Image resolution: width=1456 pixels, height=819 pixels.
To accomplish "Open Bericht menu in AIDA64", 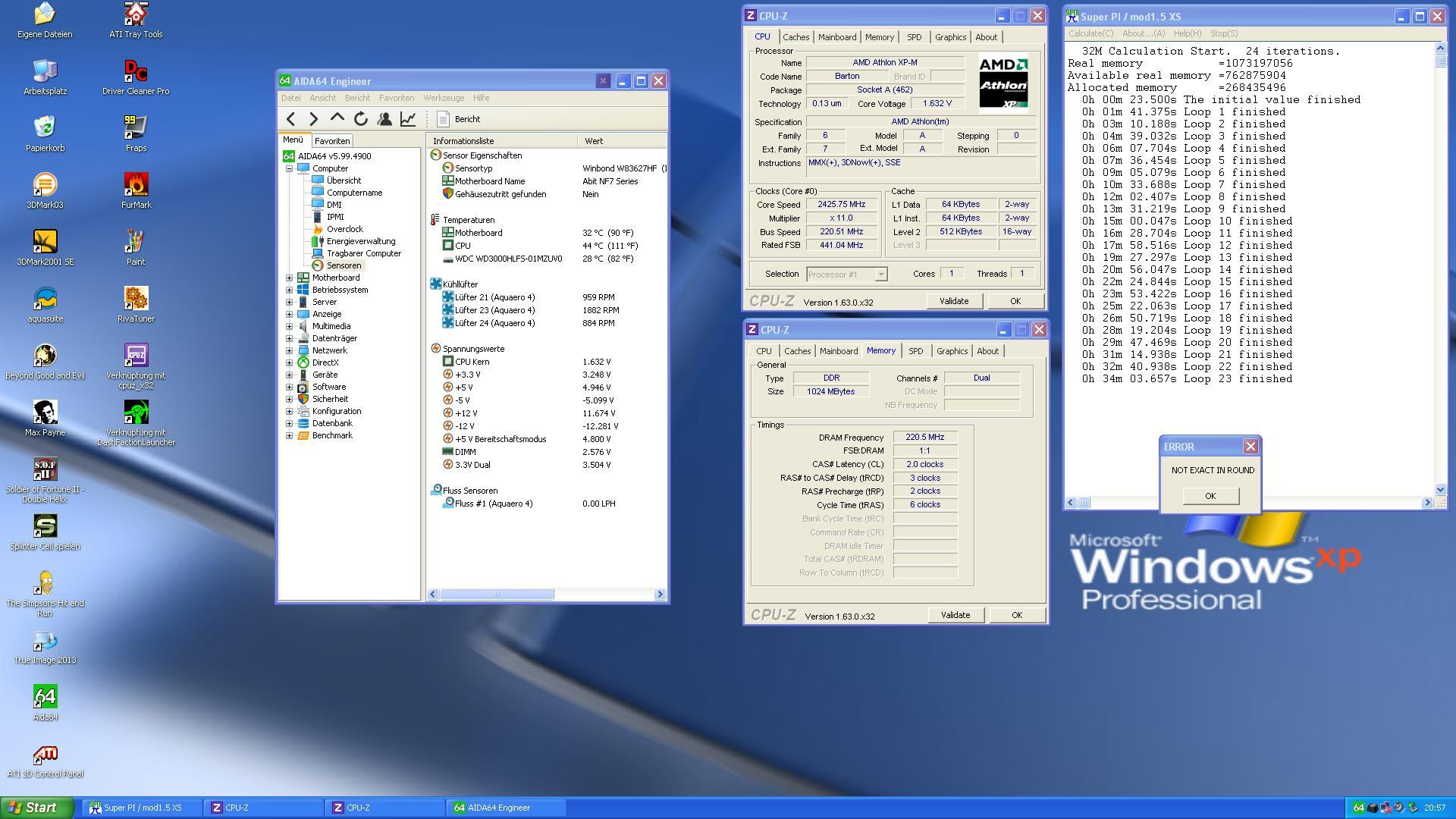I will pyautogui.click(x=357, y=98).
